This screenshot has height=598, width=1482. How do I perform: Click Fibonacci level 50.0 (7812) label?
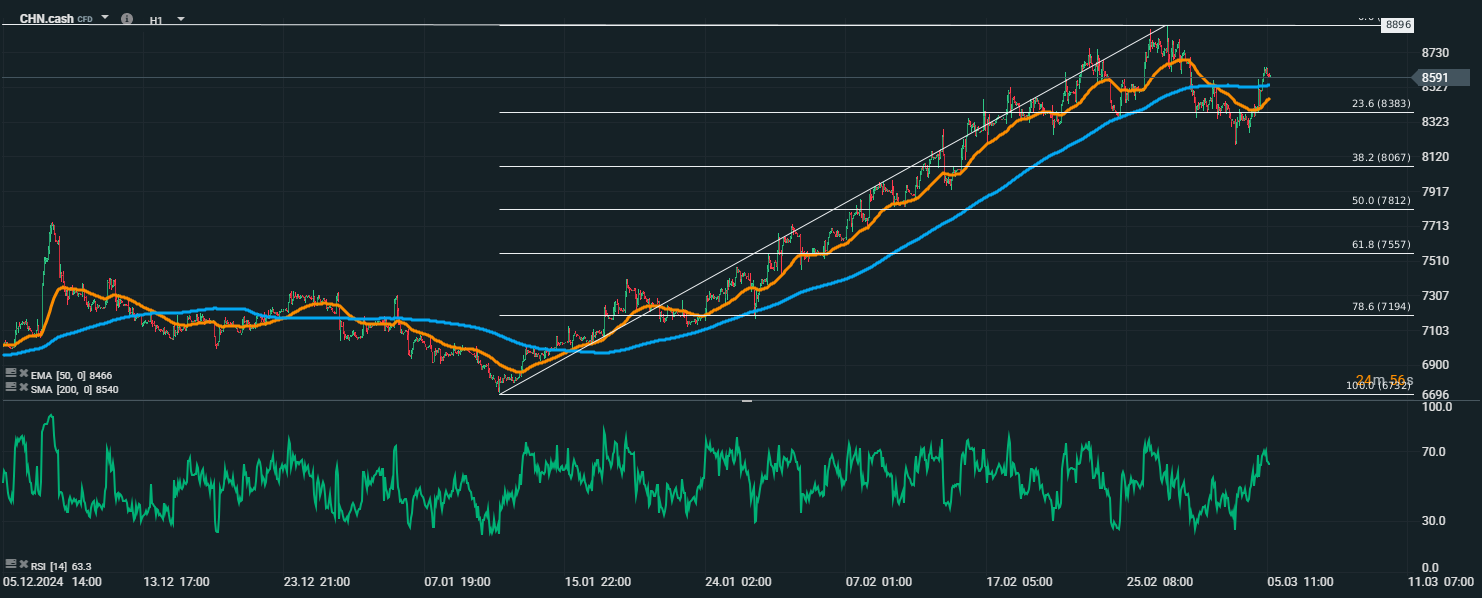[1382, 201]
